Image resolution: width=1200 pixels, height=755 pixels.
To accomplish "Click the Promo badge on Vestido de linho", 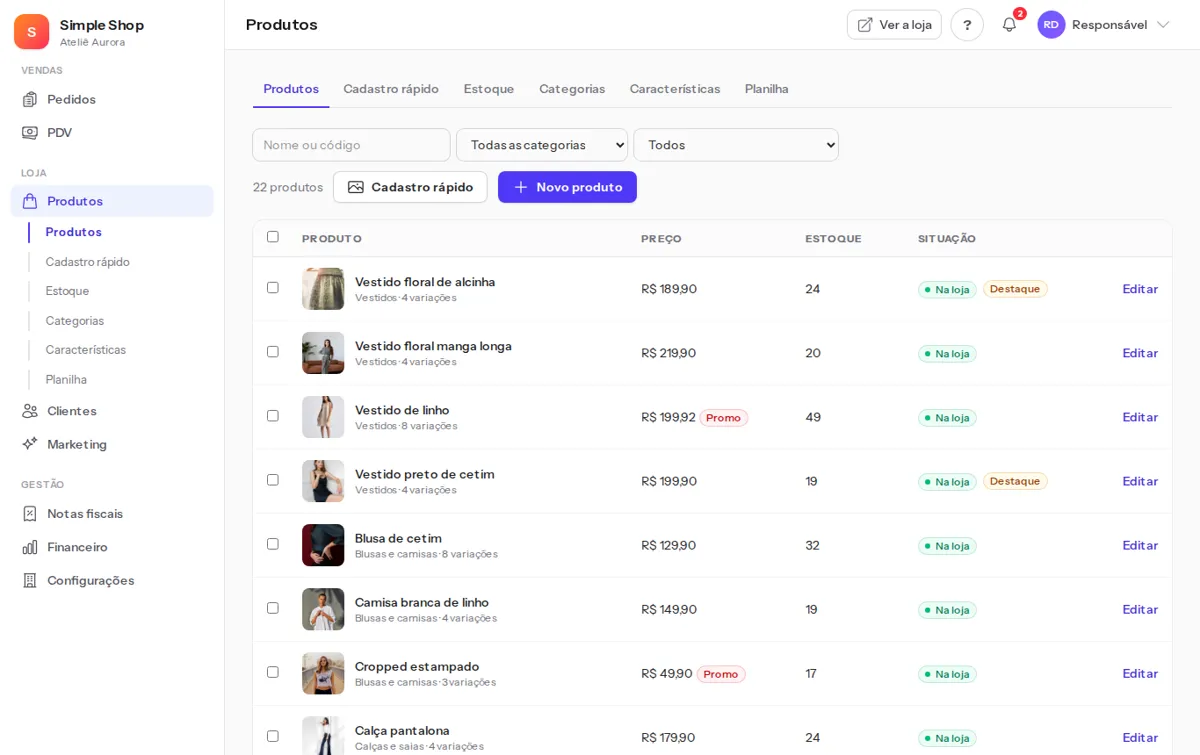I will (724, 418).
